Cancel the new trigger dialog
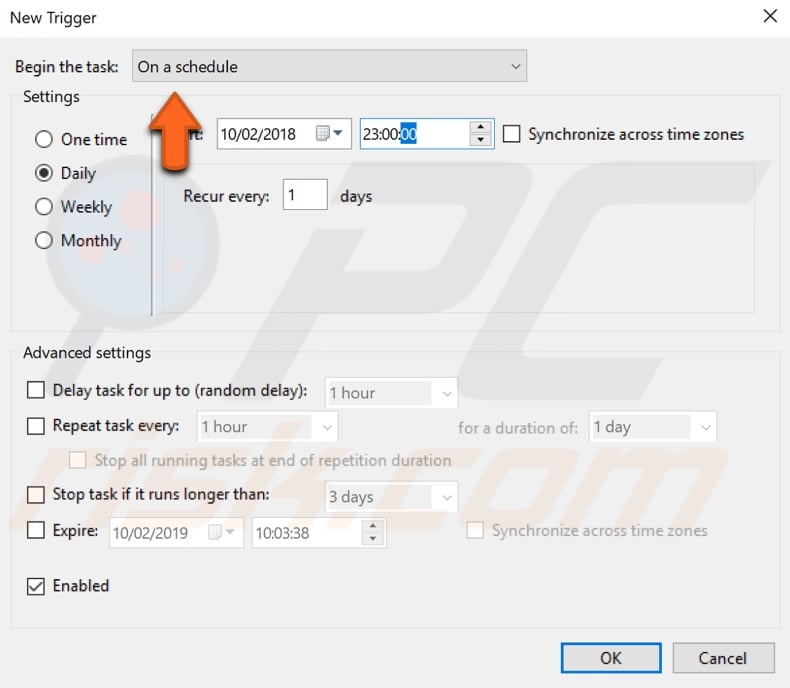The width and height of the screenshot is (790, 688). point(723,658)
